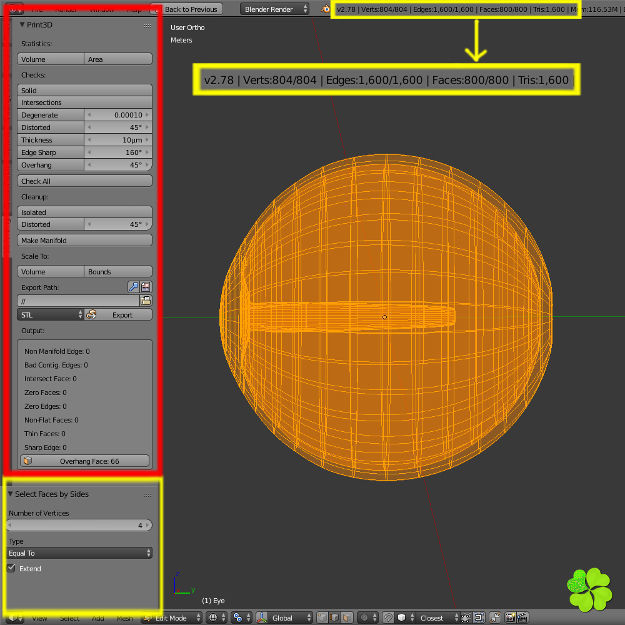Open the Edit Mode dropdown
This screenshot has height=625, width=625.
(171, 618)
